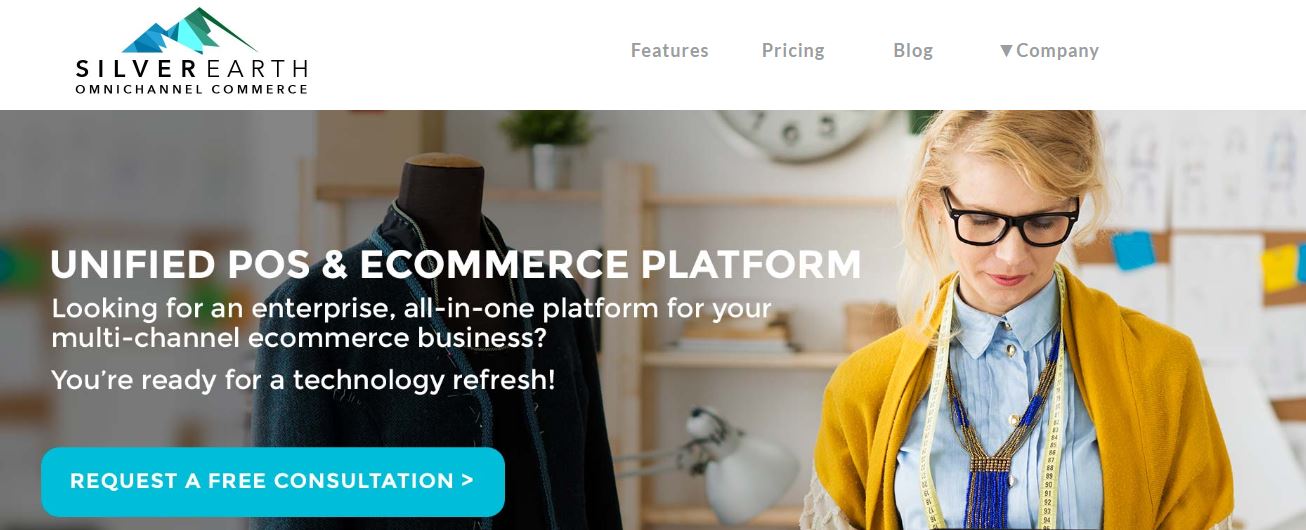Request a free consultation button
This screenshot has height=530, width=1306.
(x=273, y=481)
